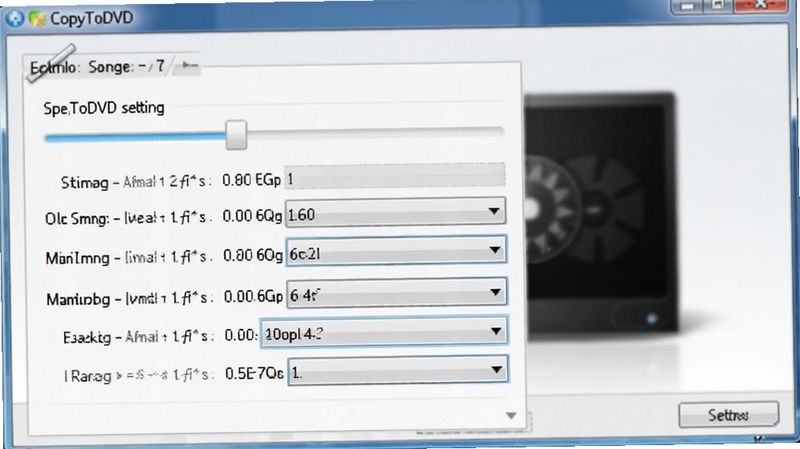Click the 'SpeToDVD setting' heading text
The width and height of the screenshot is (800, 449).
(x=104, y=108)
